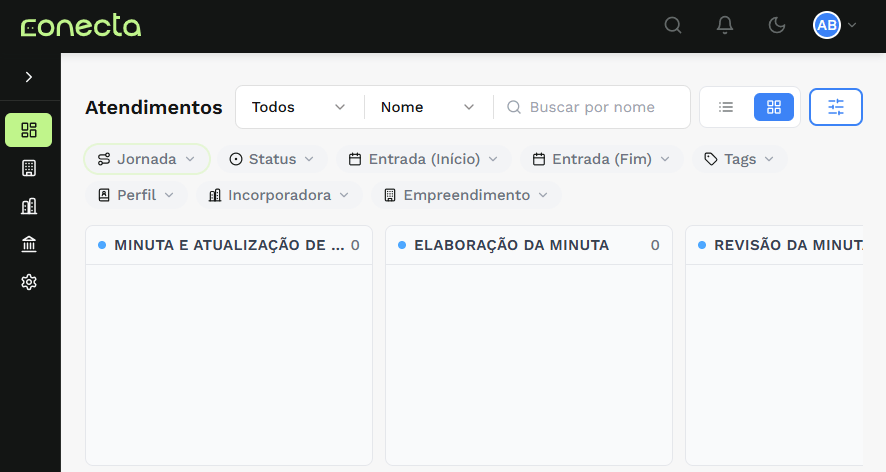Open the Entrada (Início) date filter
Image resolution: width=886 pixels, height=472 pixels.
[424, 159]
